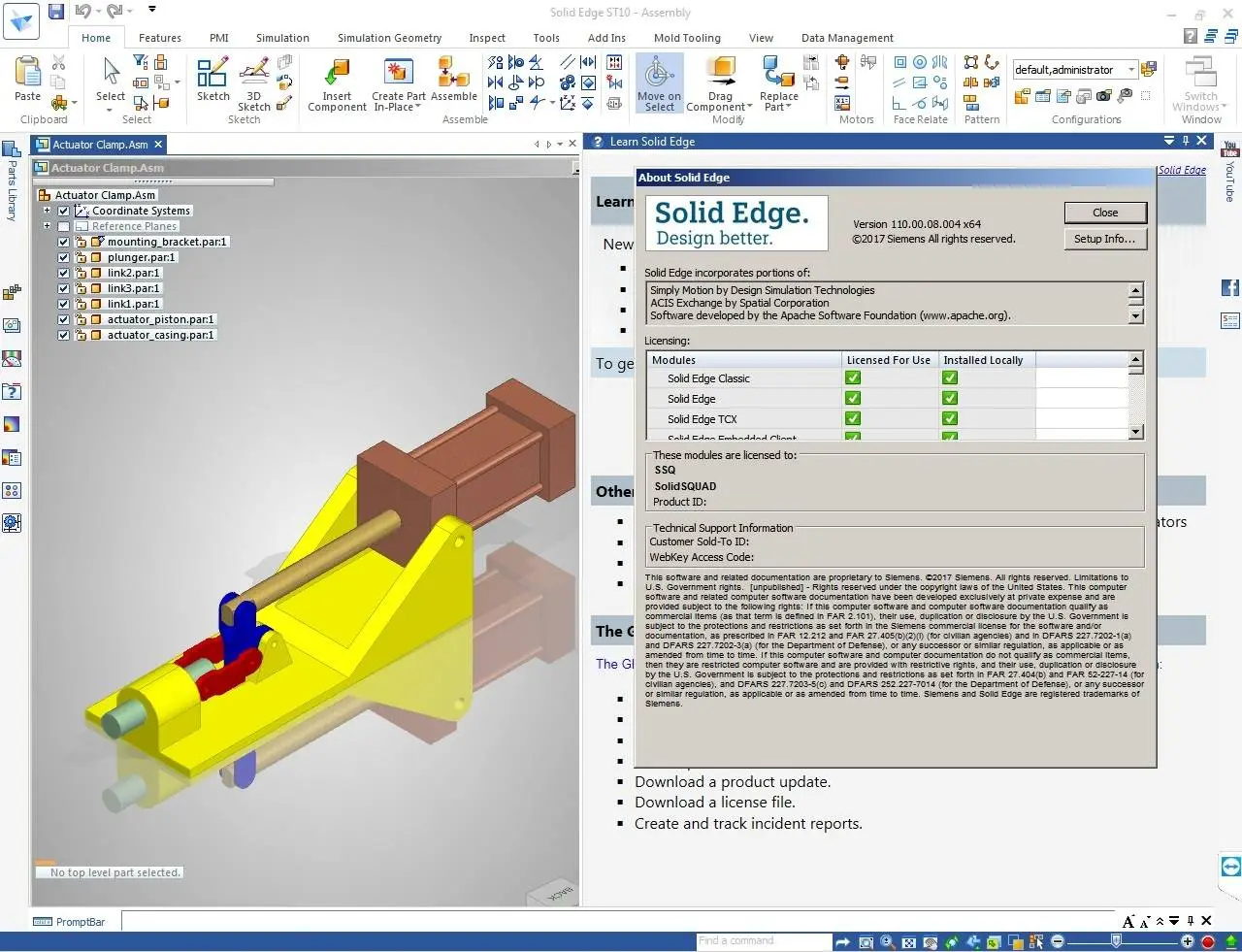Open the Parts Library sidebar tab
This screenshot has height=952, width=1242.
[x=12, y=181]
